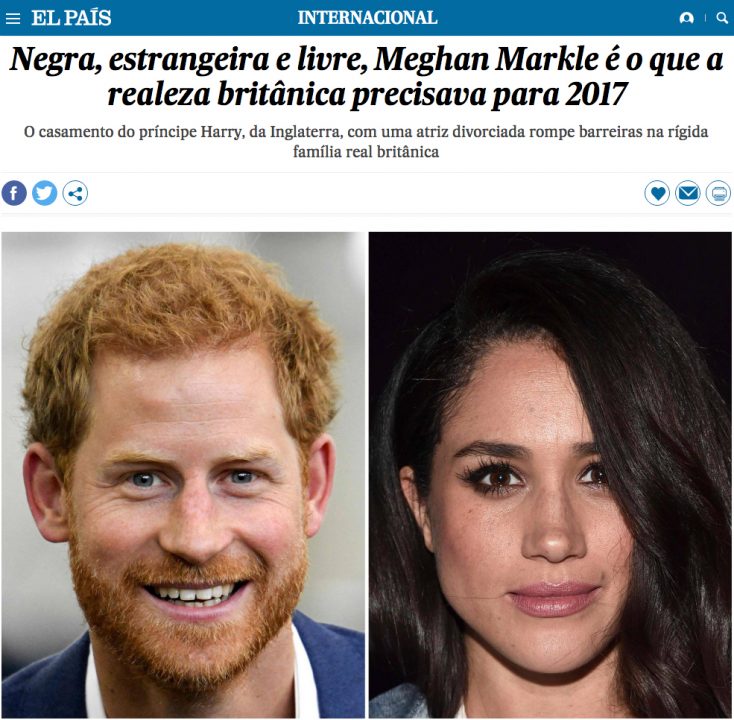
Task: Share the article on Twitter
Action: click(x=44, y=193)
